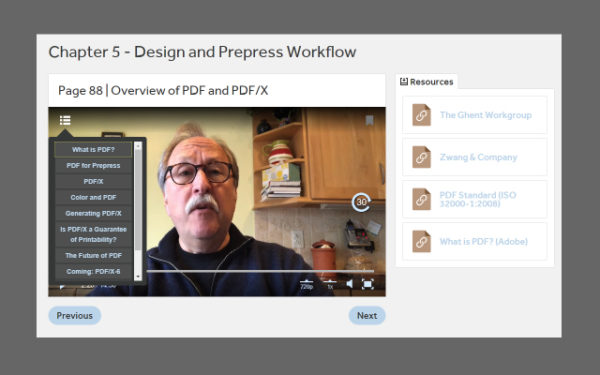Click the link icon beside What is PDF? (Adobe)
Image resolution: width=600 pixels, height=375 pixels.
421,241
